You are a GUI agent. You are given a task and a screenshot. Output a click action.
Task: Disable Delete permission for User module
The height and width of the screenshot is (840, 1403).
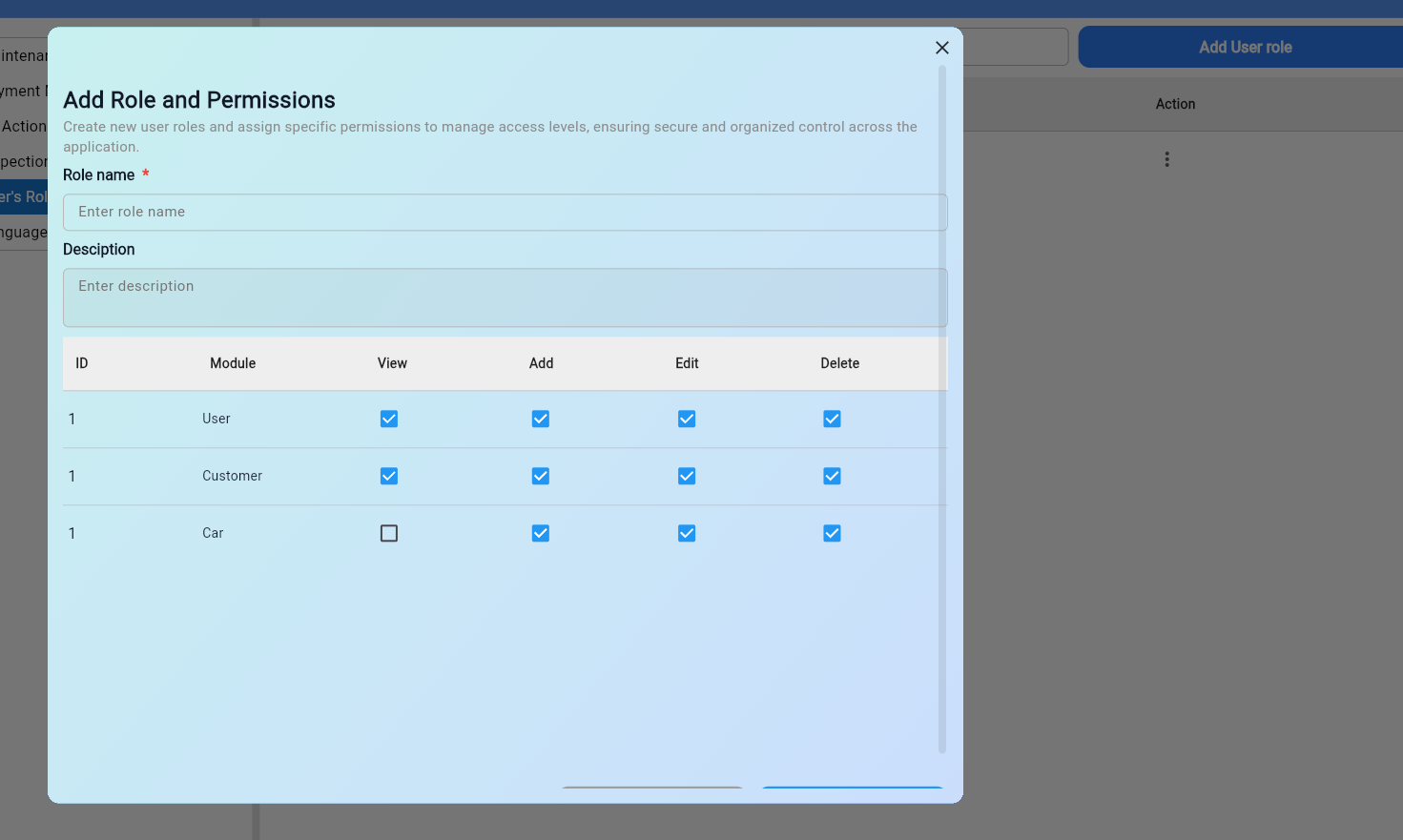tap(832, 420)
